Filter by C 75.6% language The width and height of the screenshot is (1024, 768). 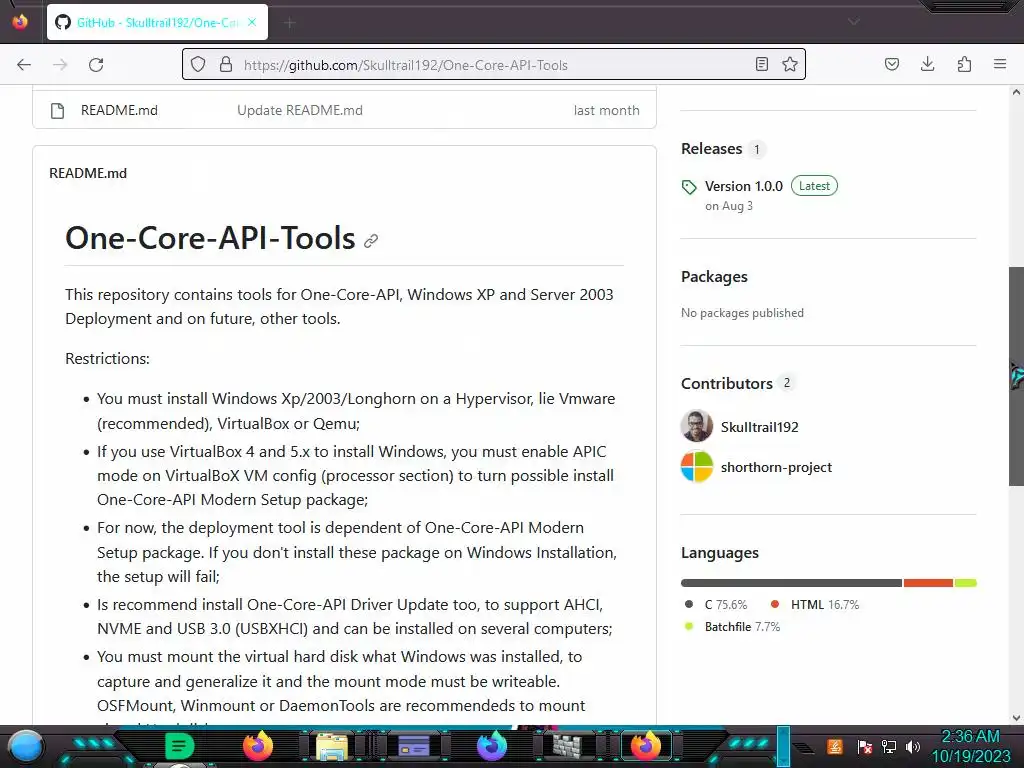click(716, 605)
